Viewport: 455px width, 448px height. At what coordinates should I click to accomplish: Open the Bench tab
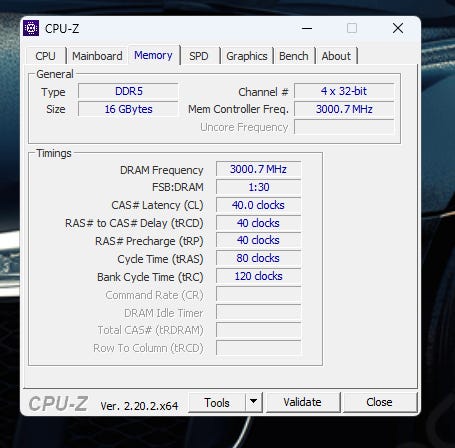[294, 56]
